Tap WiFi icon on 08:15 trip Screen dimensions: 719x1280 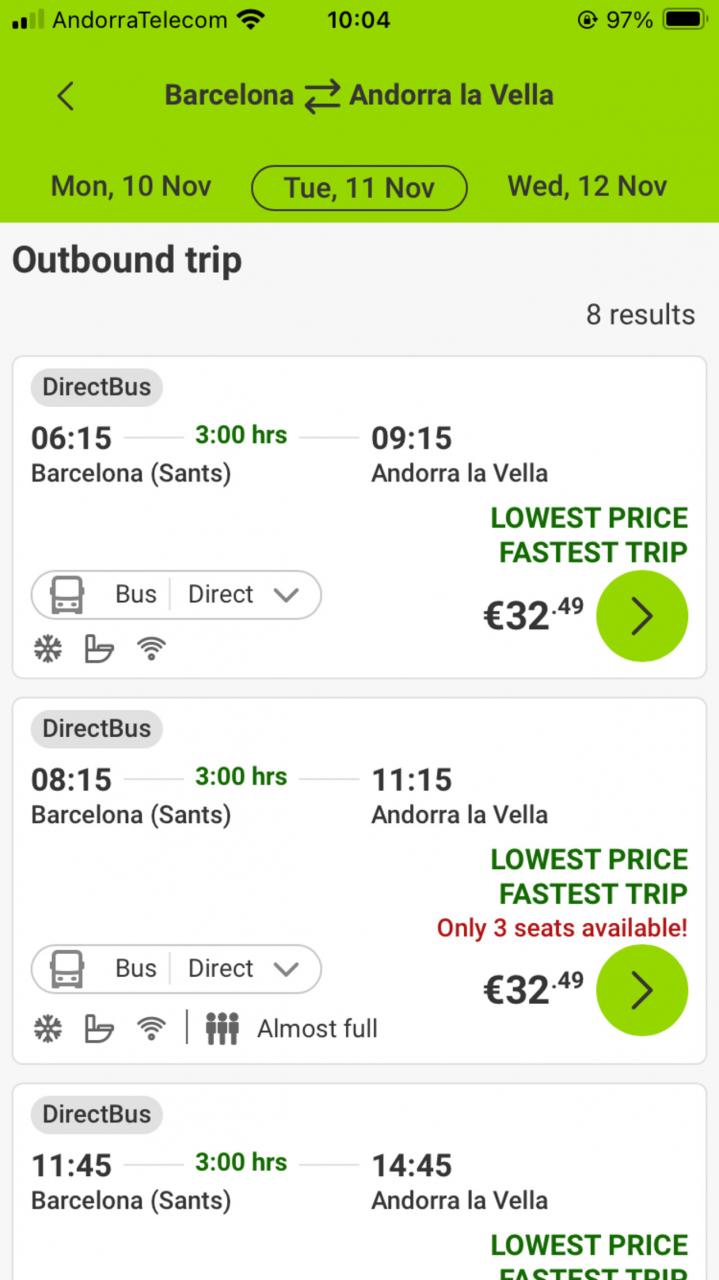point(151,1028)
